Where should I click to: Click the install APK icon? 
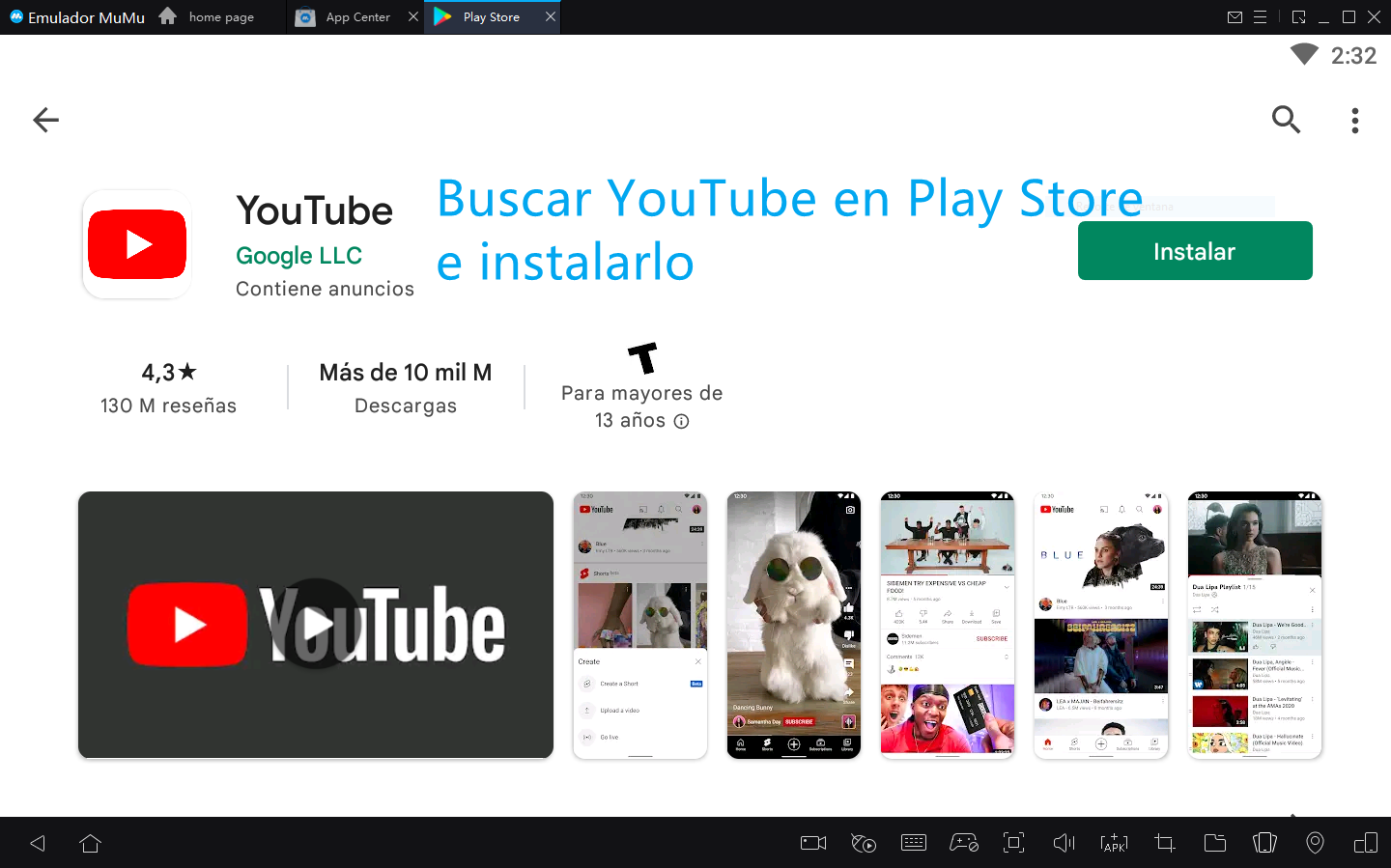[1114, 843]
